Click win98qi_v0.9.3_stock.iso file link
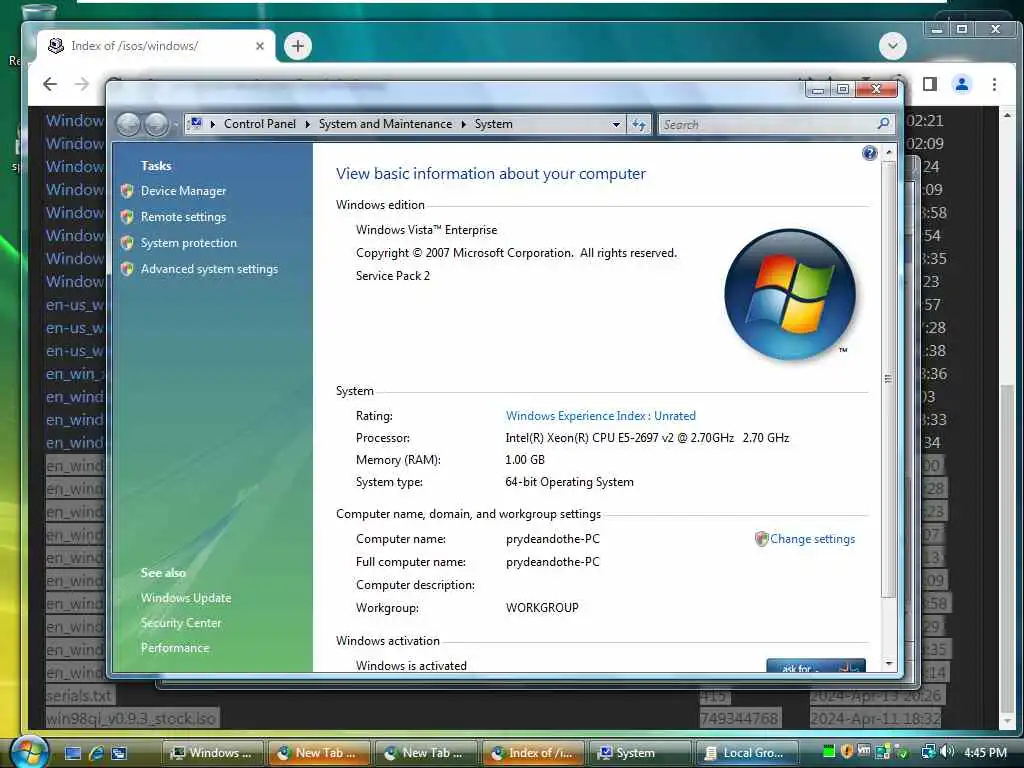 pyautogui.click(x=131, y=718)
